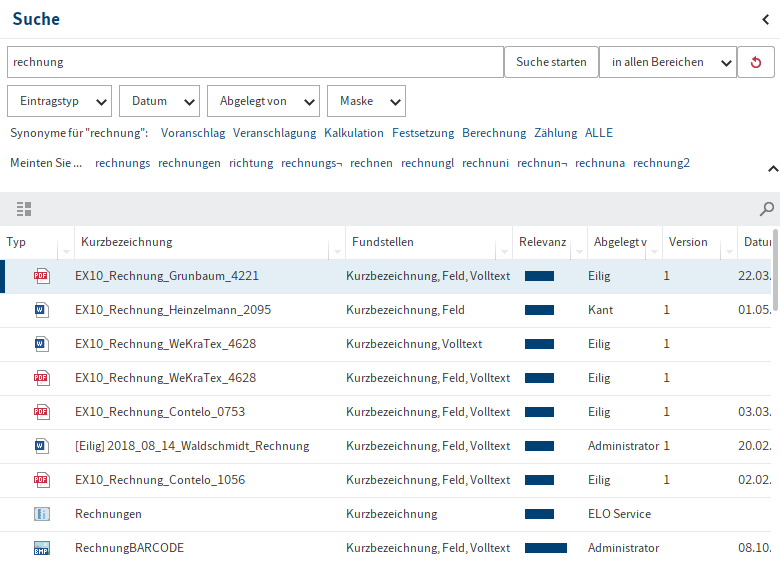This screenshot has height=561, width=780.
Task: Open the magnifier filter in the results toolbar
Action: (767, 209)
